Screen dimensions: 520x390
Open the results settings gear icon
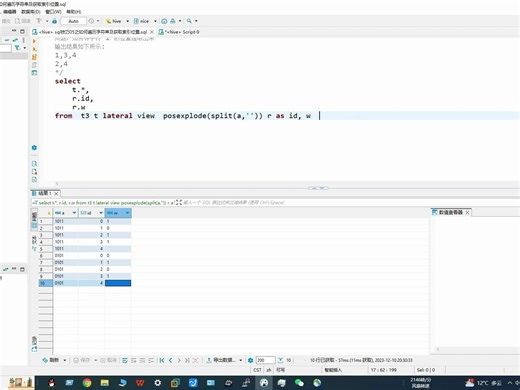tap(251, 360)
